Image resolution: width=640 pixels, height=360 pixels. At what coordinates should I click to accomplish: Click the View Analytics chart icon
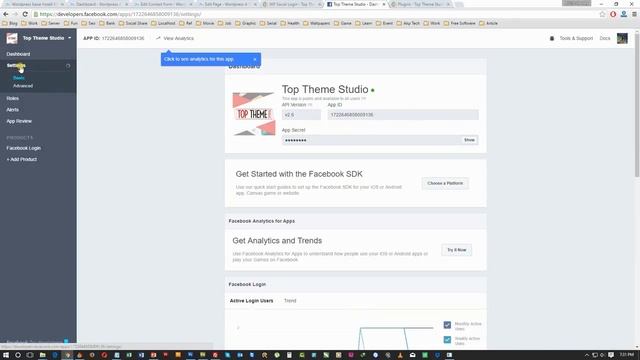click(x=158, y=38)
